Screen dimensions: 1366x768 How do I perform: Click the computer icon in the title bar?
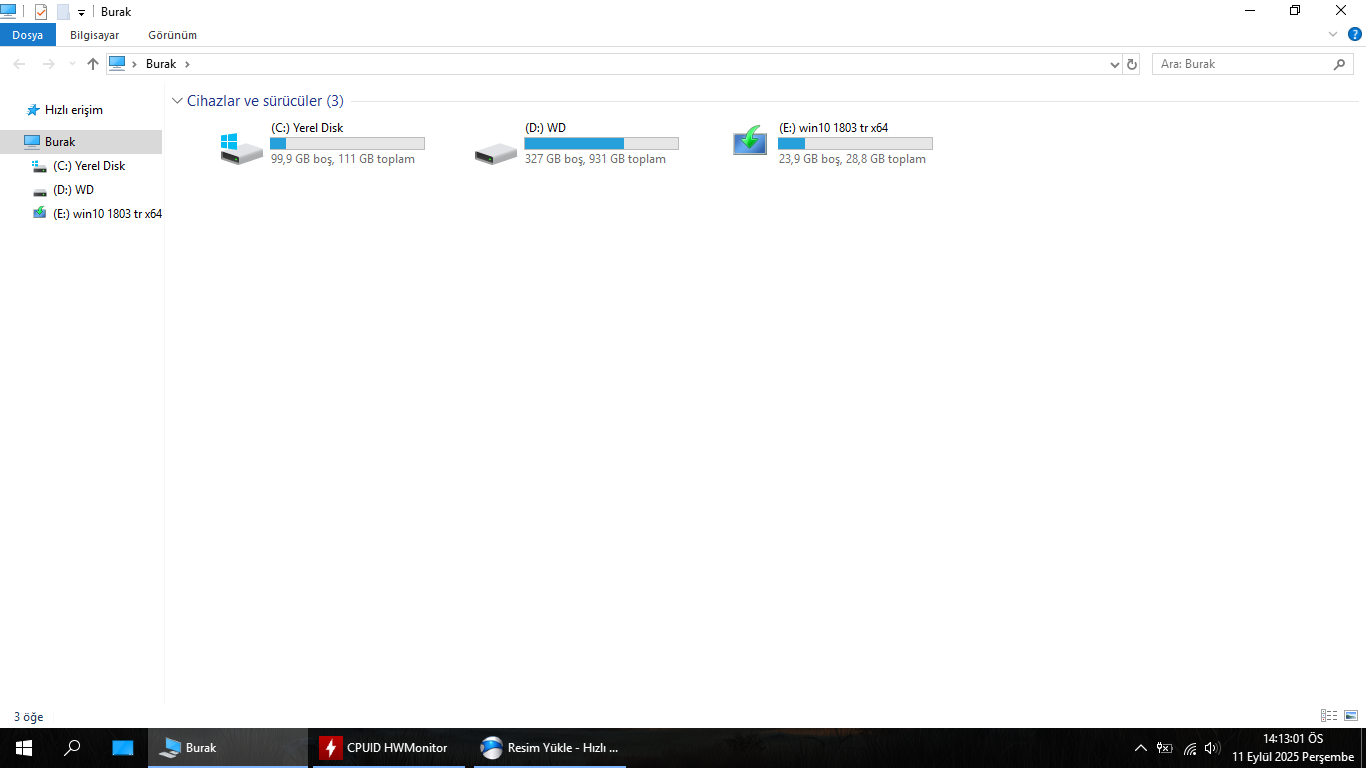pyautogui.click(x=8, y=11)
